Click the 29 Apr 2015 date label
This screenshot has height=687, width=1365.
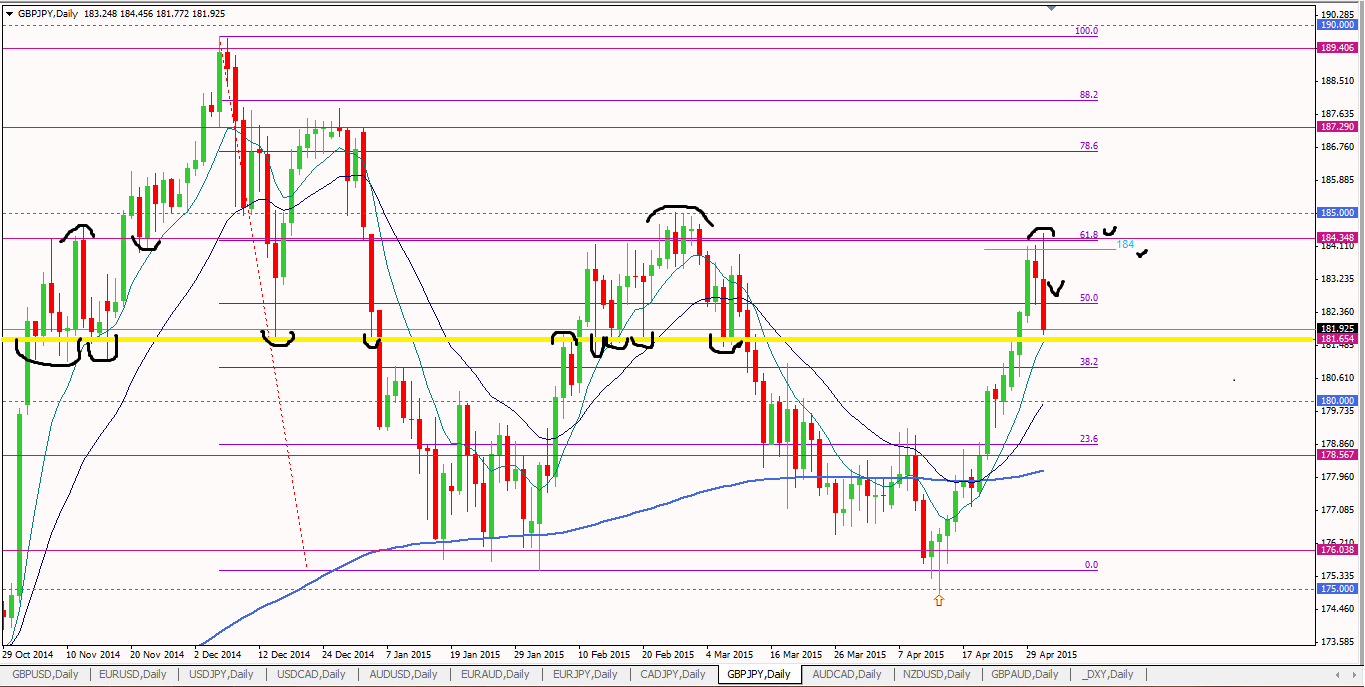(x=1053, y=654)
